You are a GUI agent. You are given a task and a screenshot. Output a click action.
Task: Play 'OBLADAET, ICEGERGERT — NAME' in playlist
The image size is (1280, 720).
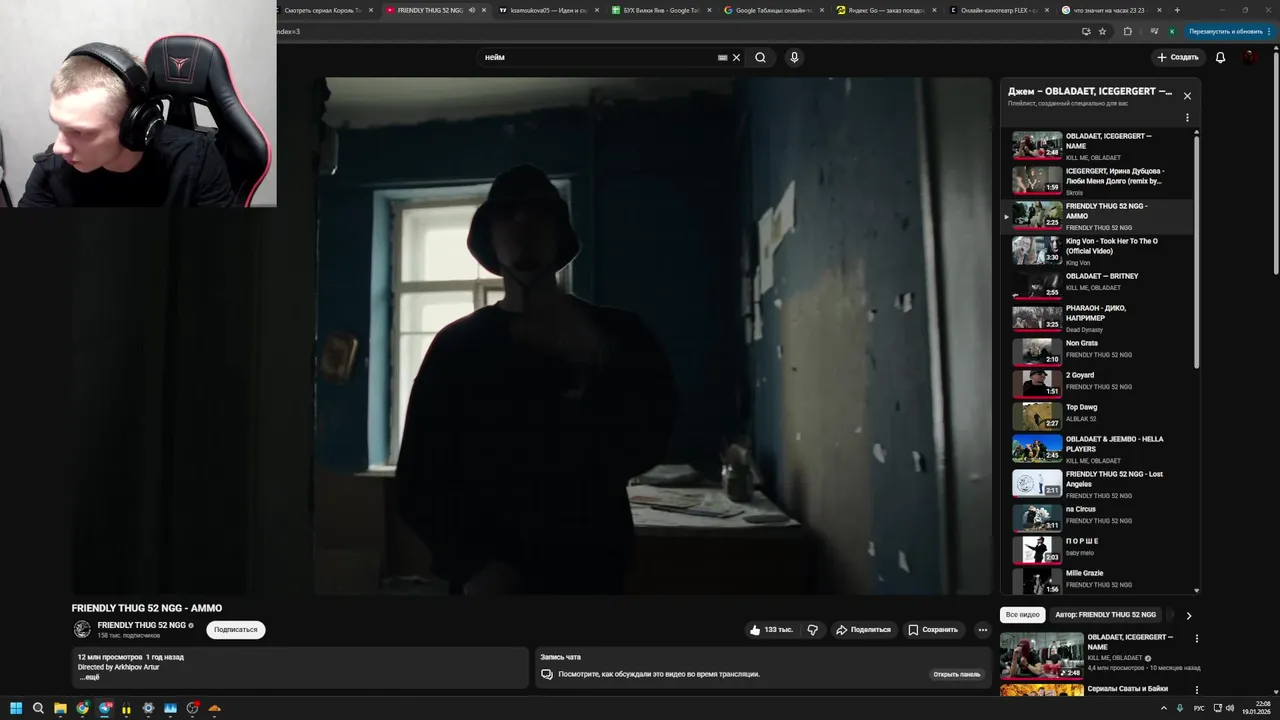tap(1098, 146)
